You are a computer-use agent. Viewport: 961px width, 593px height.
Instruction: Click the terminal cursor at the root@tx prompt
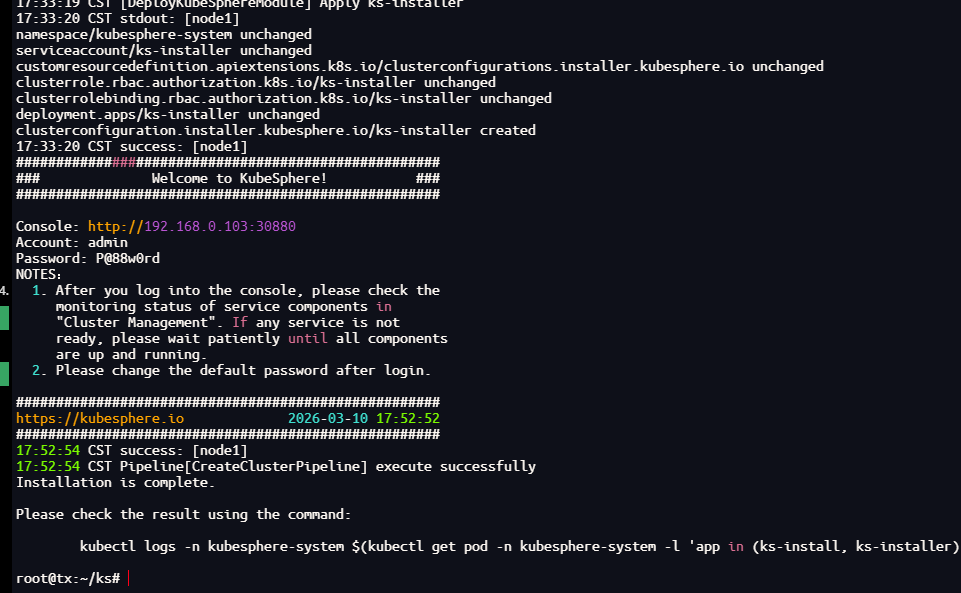point(129,579)
